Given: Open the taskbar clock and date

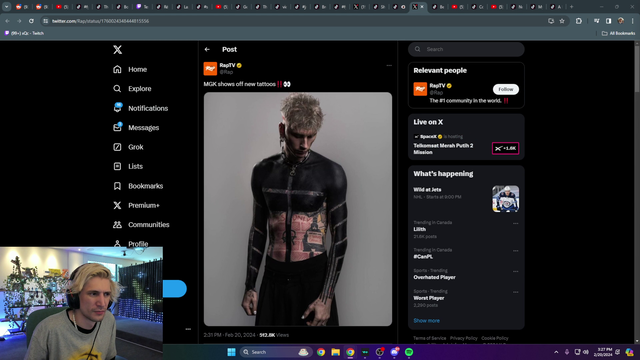Looking at the screenshot, I should [x=604, y=352].
